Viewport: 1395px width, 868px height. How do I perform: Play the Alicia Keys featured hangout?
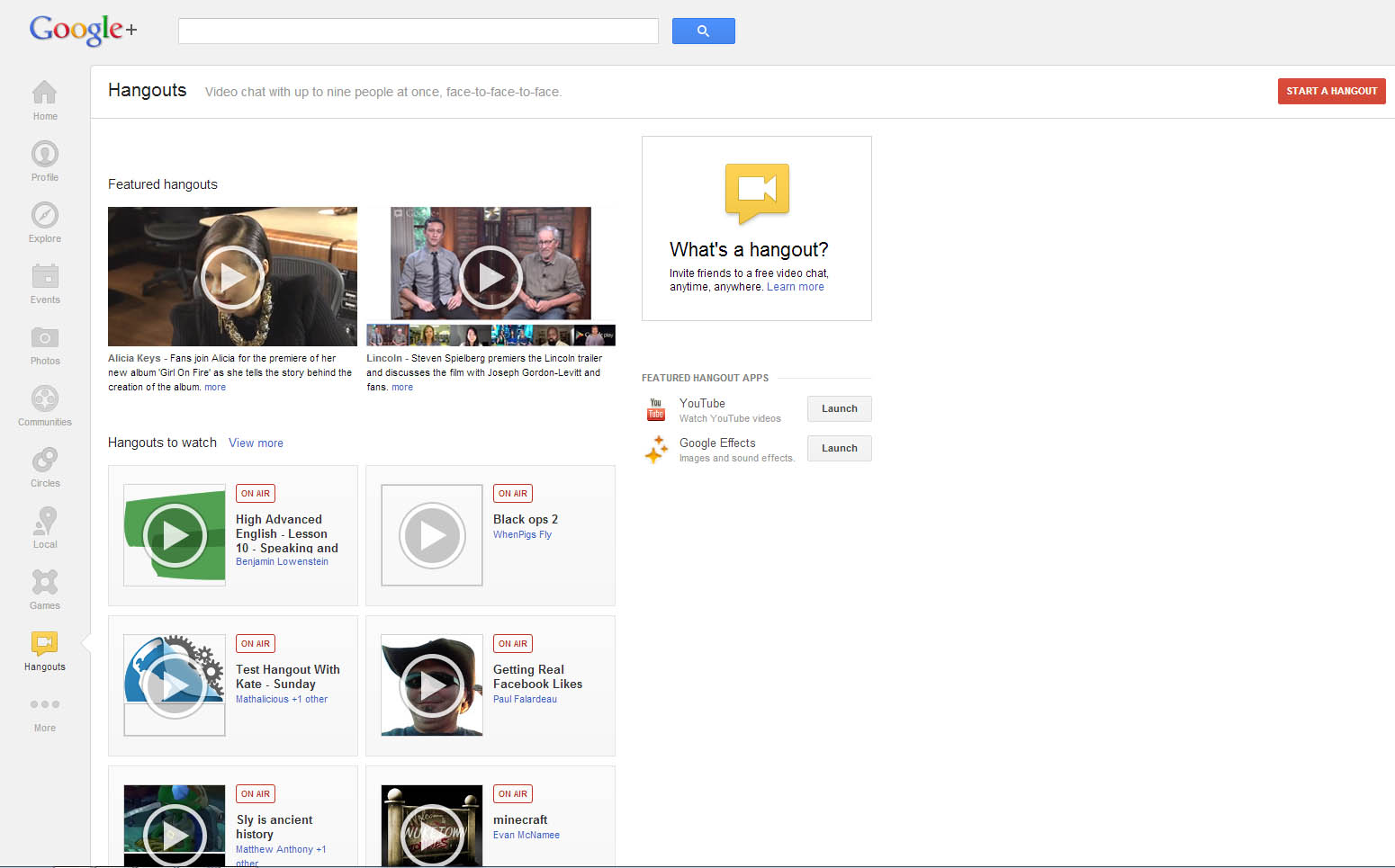click(x=232, y=277)
